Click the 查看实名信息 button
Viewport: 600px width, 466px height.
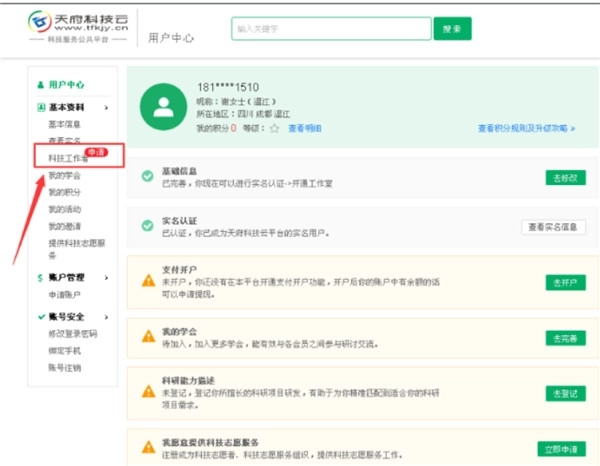(x=553, y=227)
